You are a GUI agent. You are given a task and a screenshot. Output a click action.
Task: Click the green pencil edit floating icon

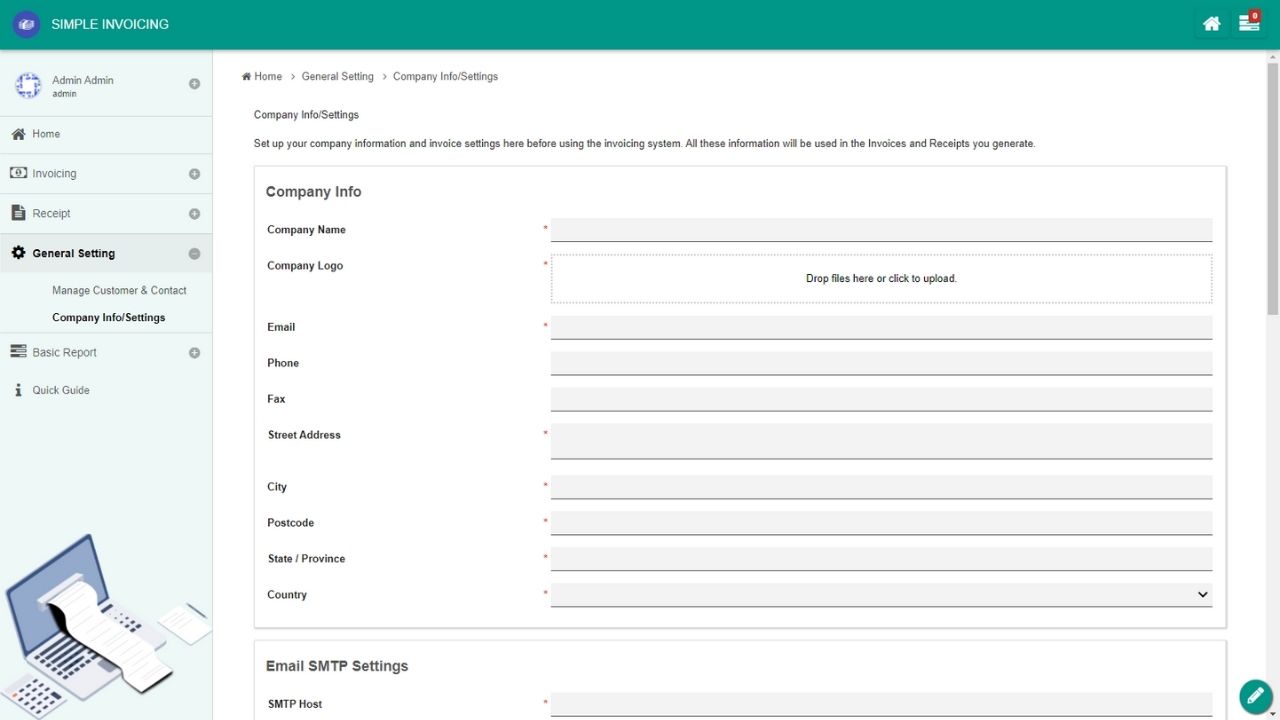coord(1255,696)
